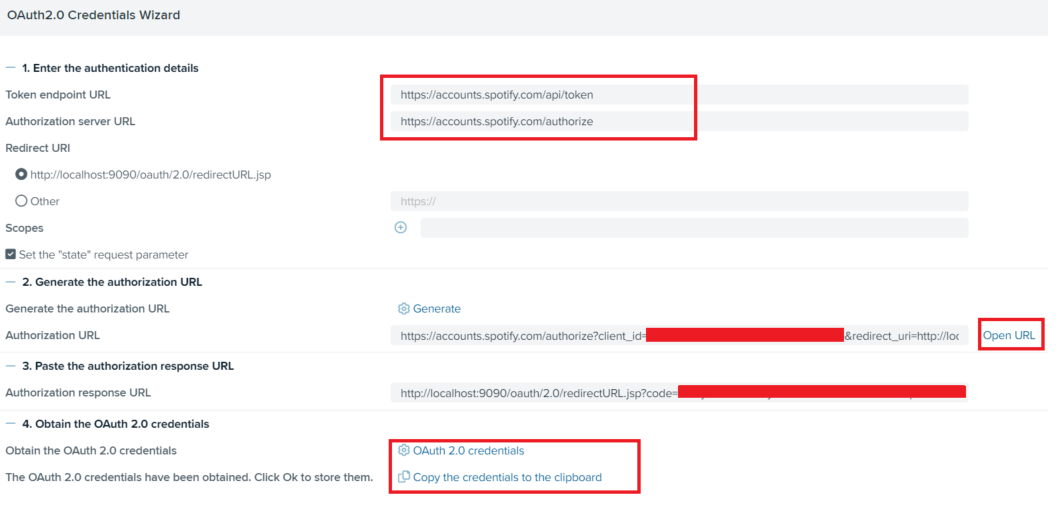Image resolution: width=1056 pixels, height=505 pixels.
Task: Click the Authorization URL text field
Action: pos(679,335)
